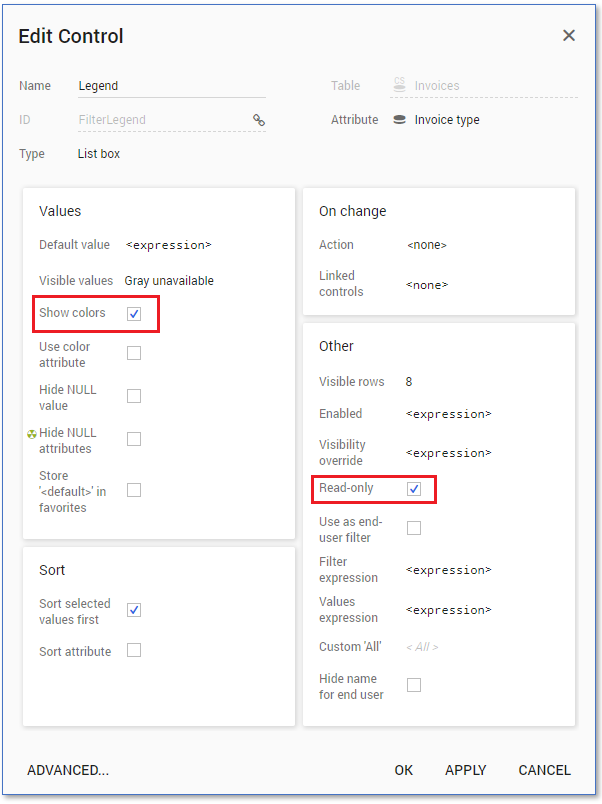Click the Invoices table icon
Viewport: 602px width, 804px height.
399,86
